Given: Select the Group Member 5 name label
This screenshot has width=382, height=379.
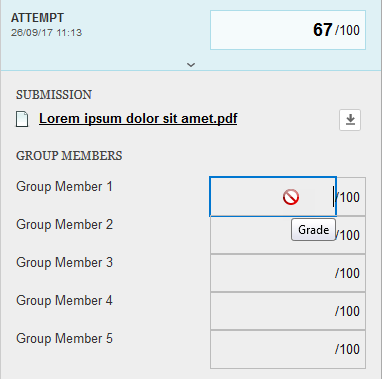Looking at the screenshot, I should coord(64,338).
